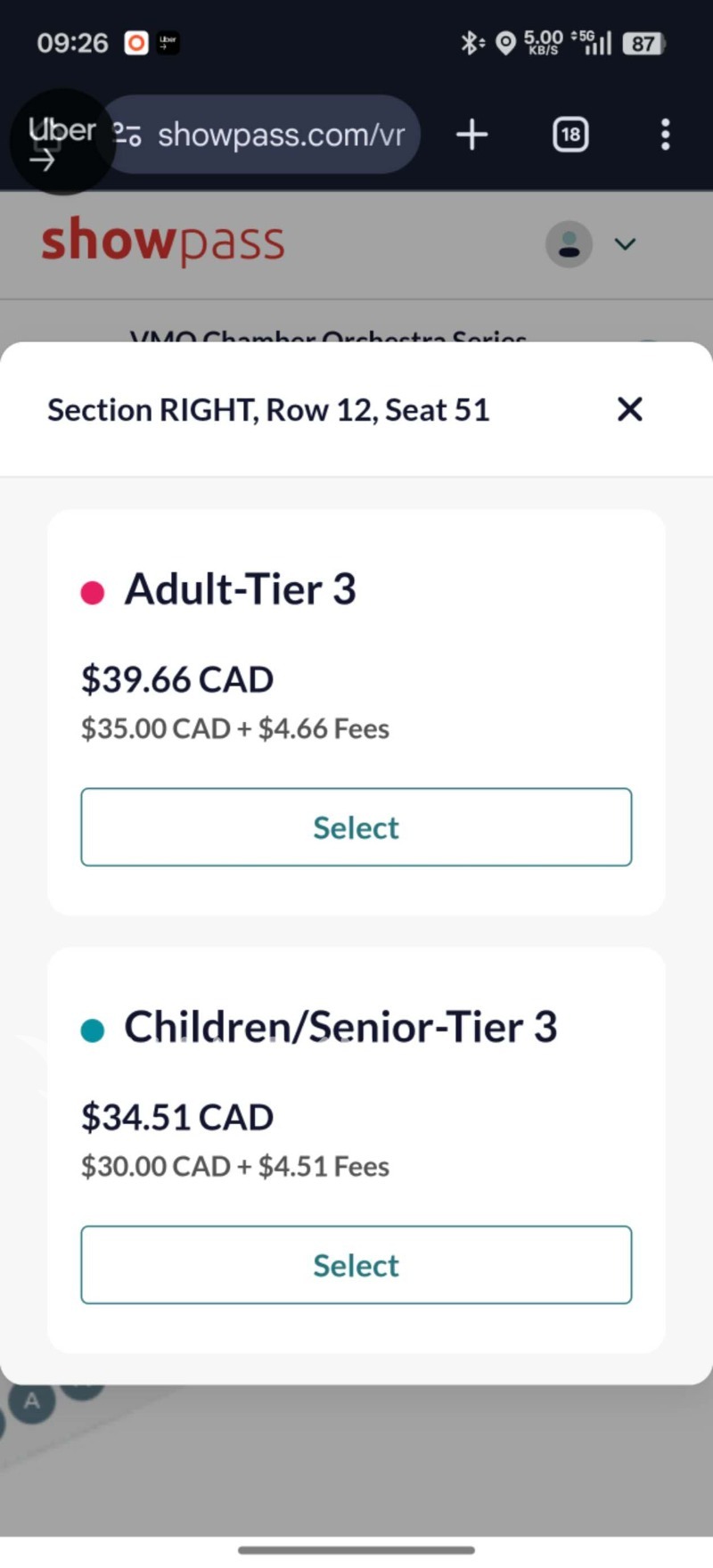Tap the $39.66 CAD price text
713x1568 pixels.
[177, 679]
